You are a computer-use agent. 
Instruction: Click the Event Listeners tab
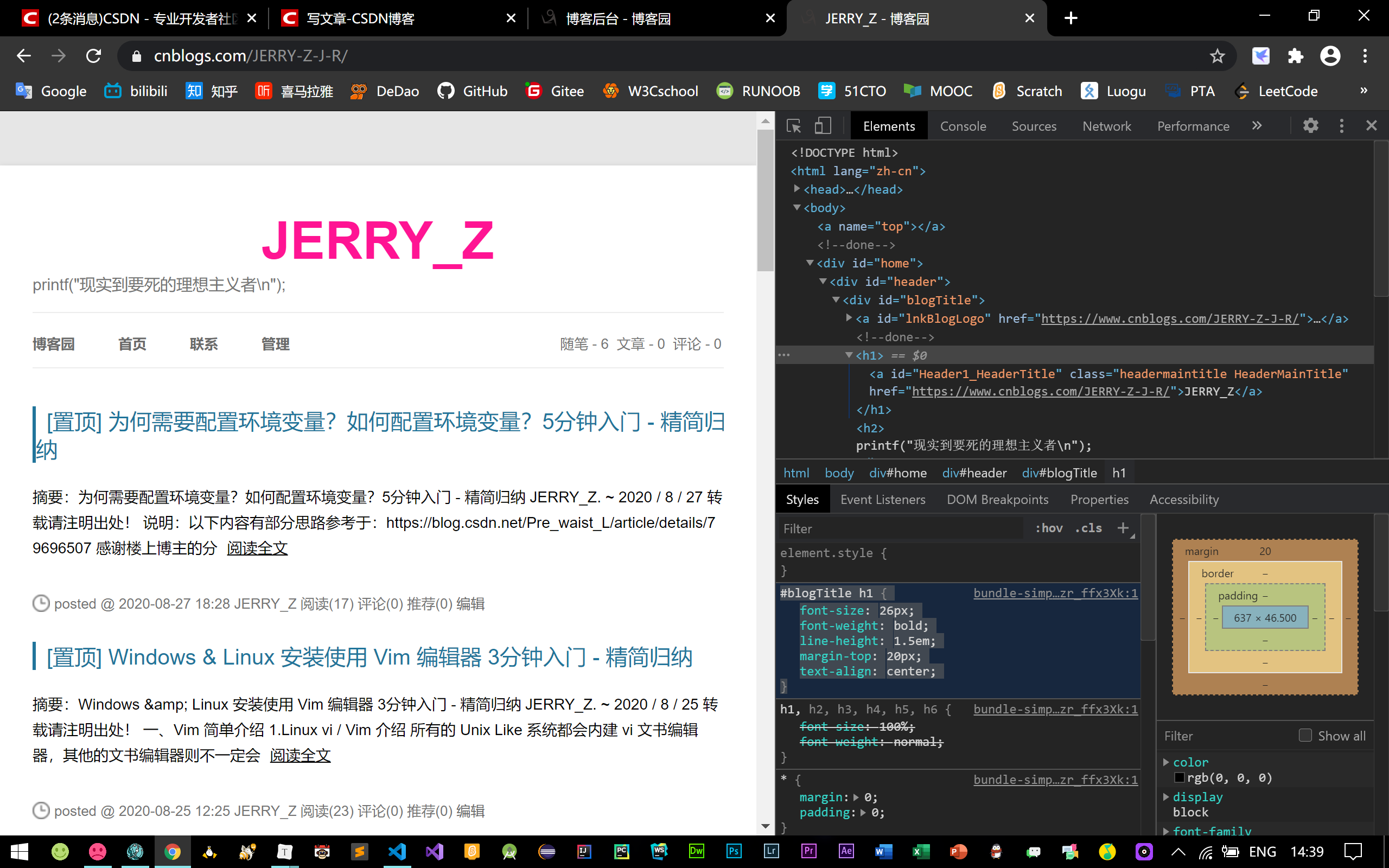click(882, 499)
